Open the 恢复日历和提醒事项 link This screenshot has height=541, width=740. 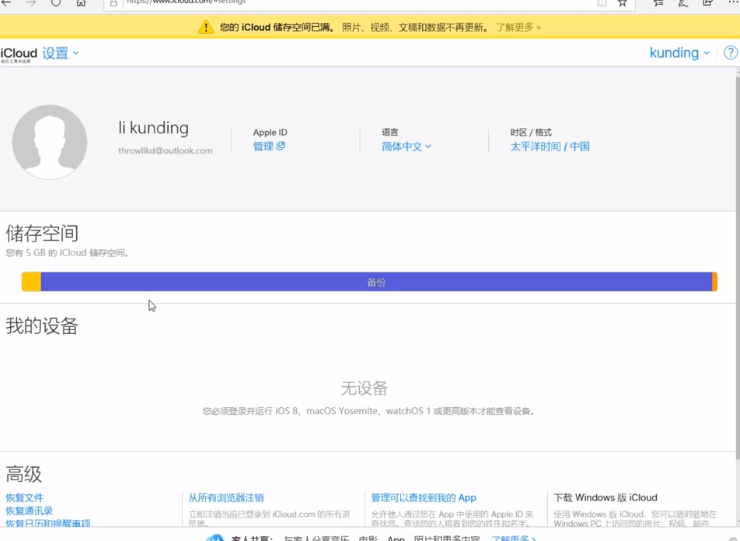[x=48, y=523]
